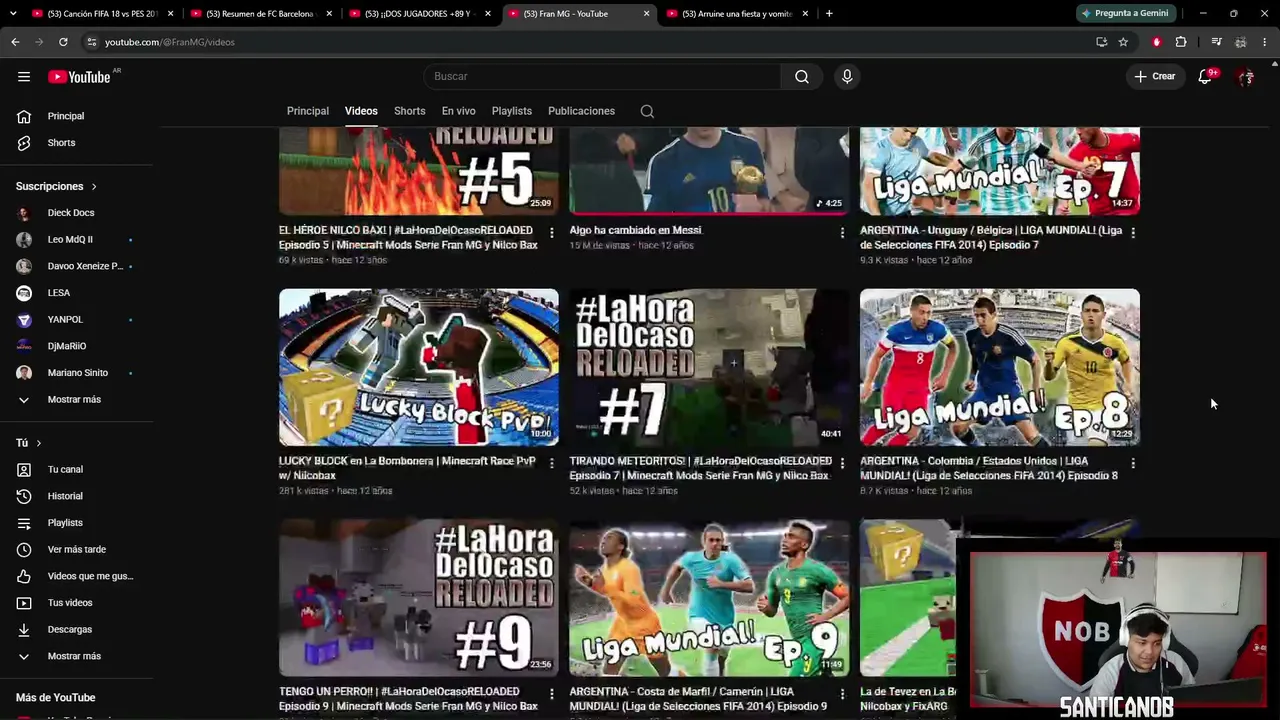Open options for Lucky Block en La Bombonera video
Image resolution: width=1280 pixels, height=720 pixels.
point(551,463)
